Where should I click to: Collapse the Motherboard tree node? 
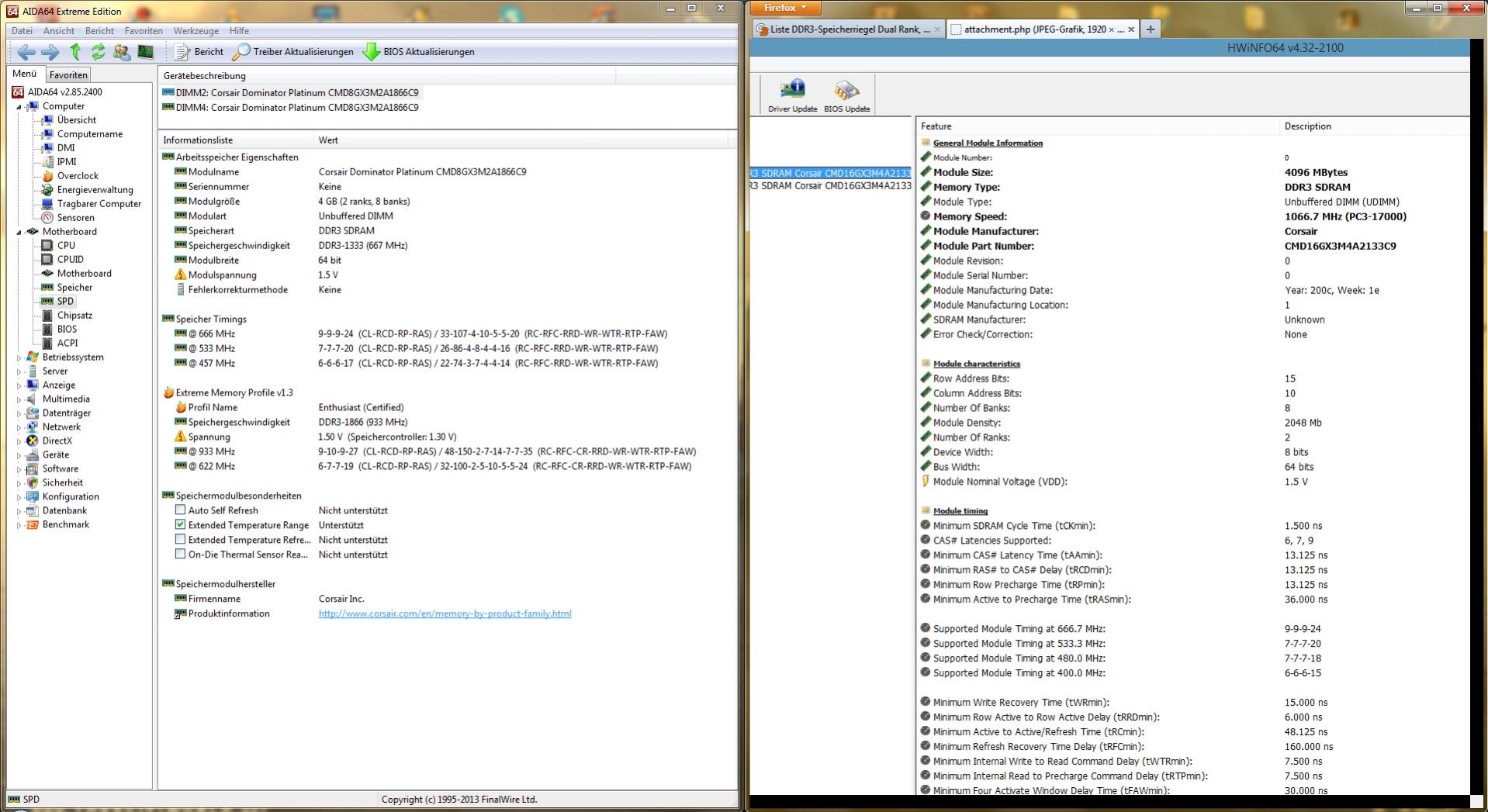[19, 232]
